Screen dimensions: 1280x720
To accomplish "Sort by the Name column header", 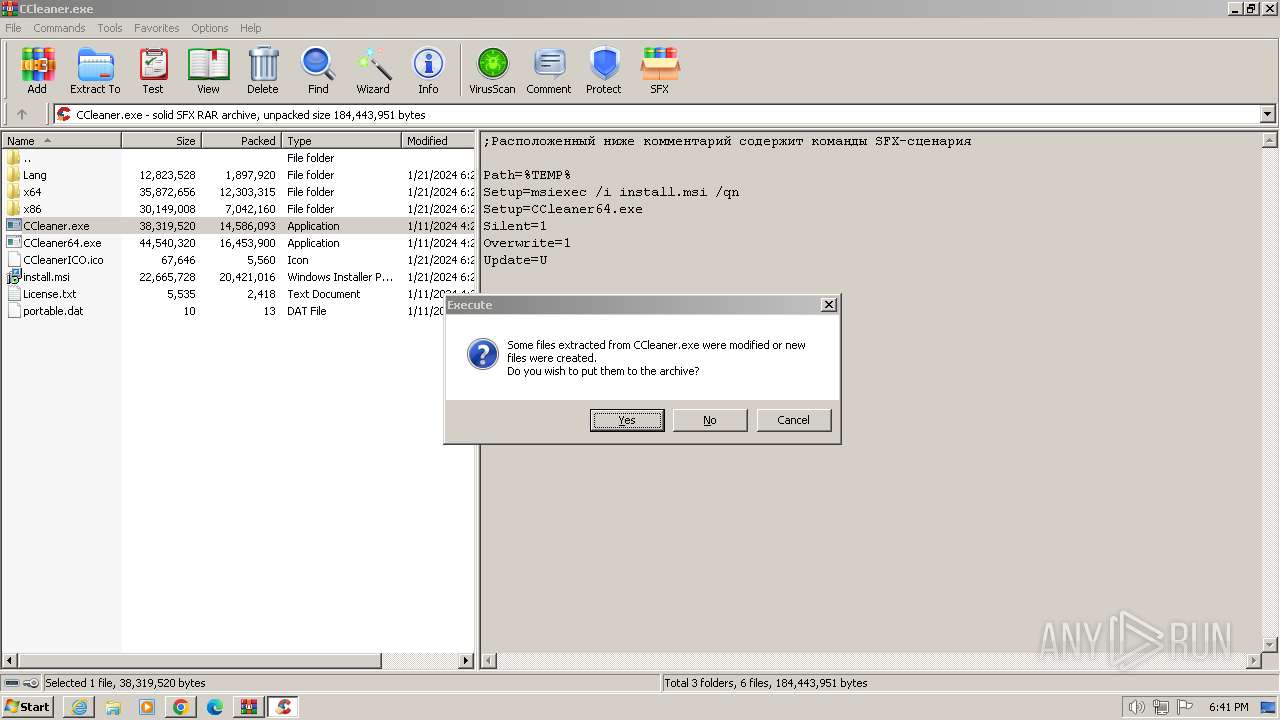I will click(x=61, y=141).
